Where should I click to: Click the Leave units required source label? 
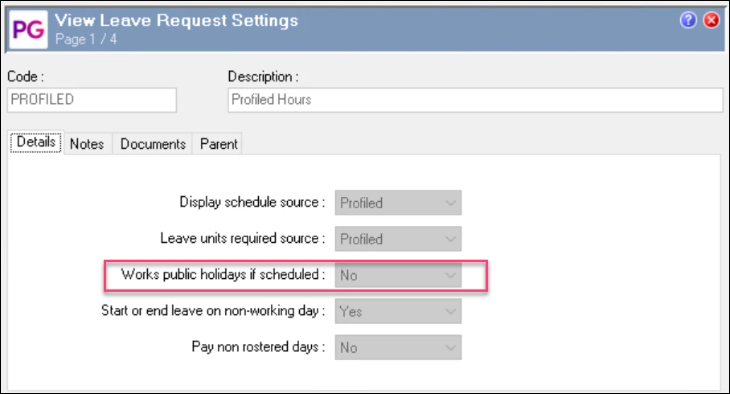242,238
